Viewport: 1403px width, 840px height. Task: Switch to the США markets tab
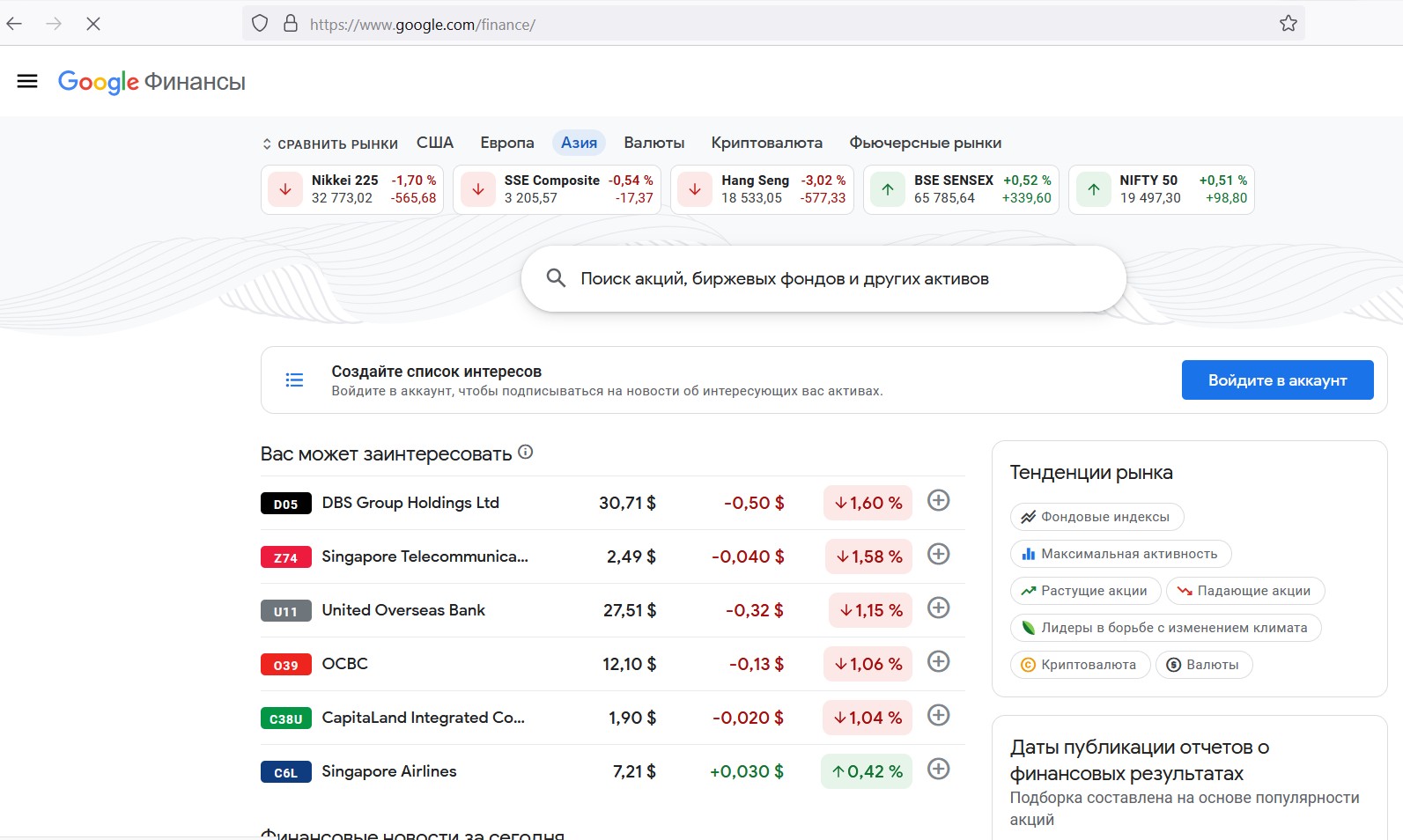435,143
